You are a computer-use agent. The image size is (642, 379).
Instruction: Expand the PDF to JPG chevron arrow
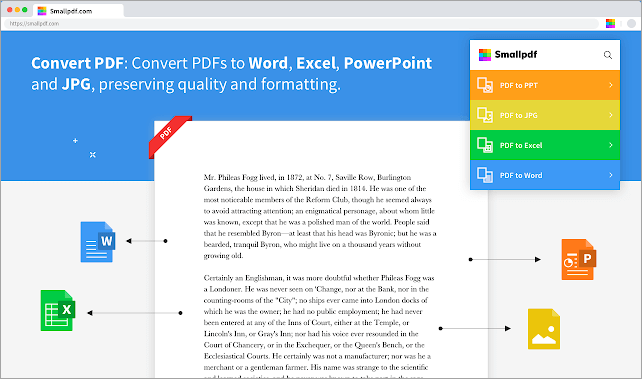pos(611,115)
